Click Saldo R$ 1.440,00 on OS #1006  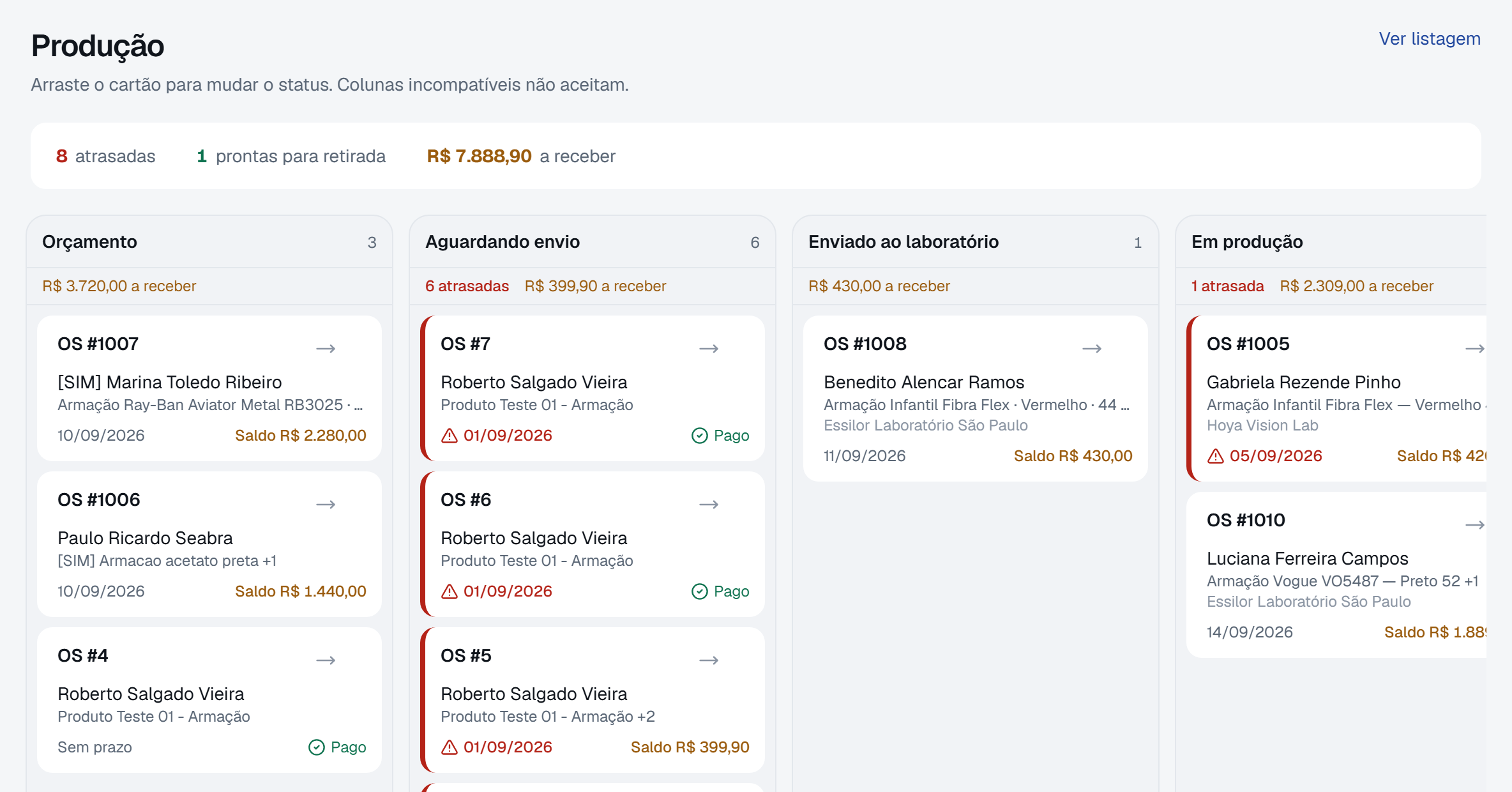[301, 591]
